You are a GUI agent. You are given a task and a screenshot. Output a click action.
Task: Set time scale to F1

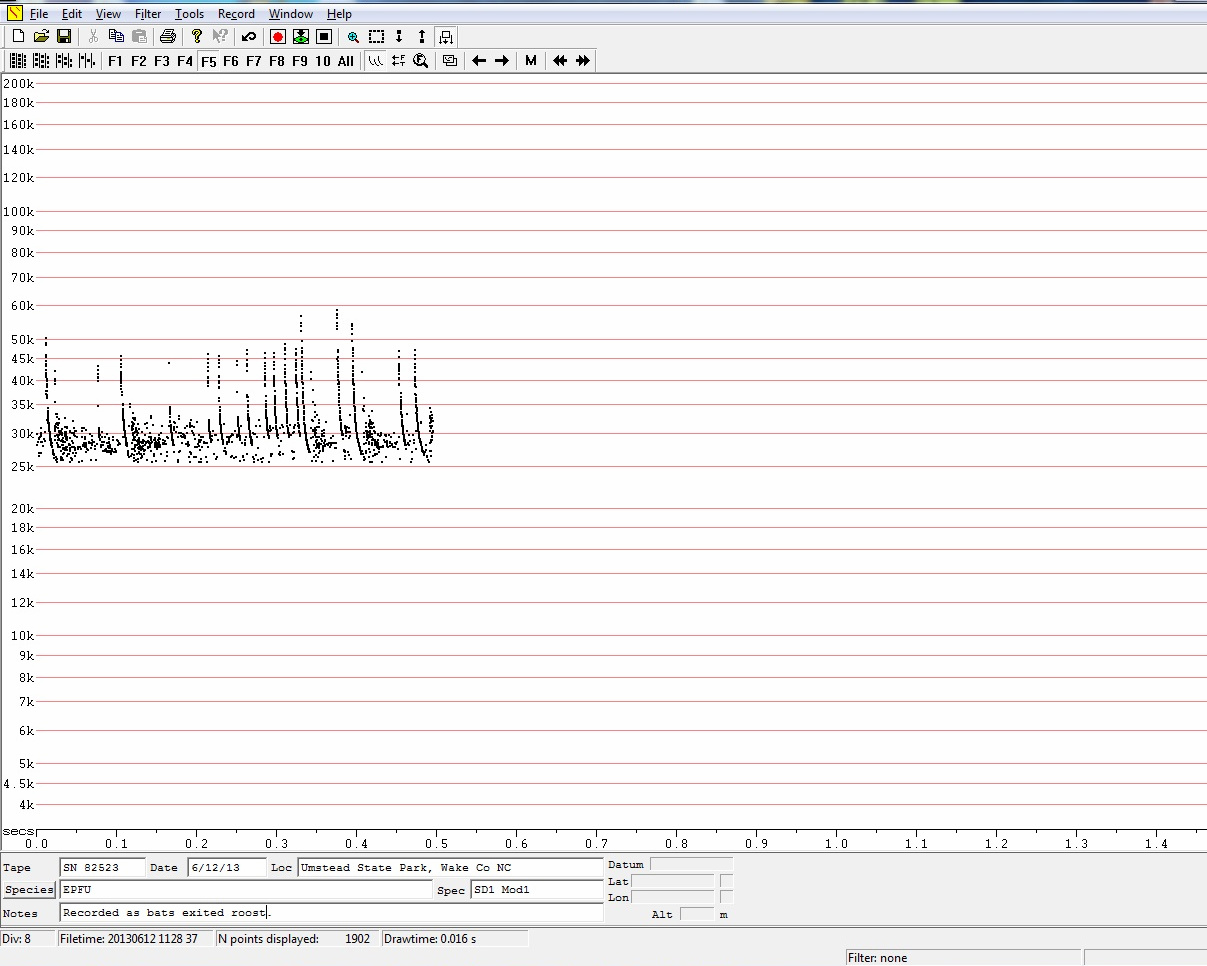[116, 61]
